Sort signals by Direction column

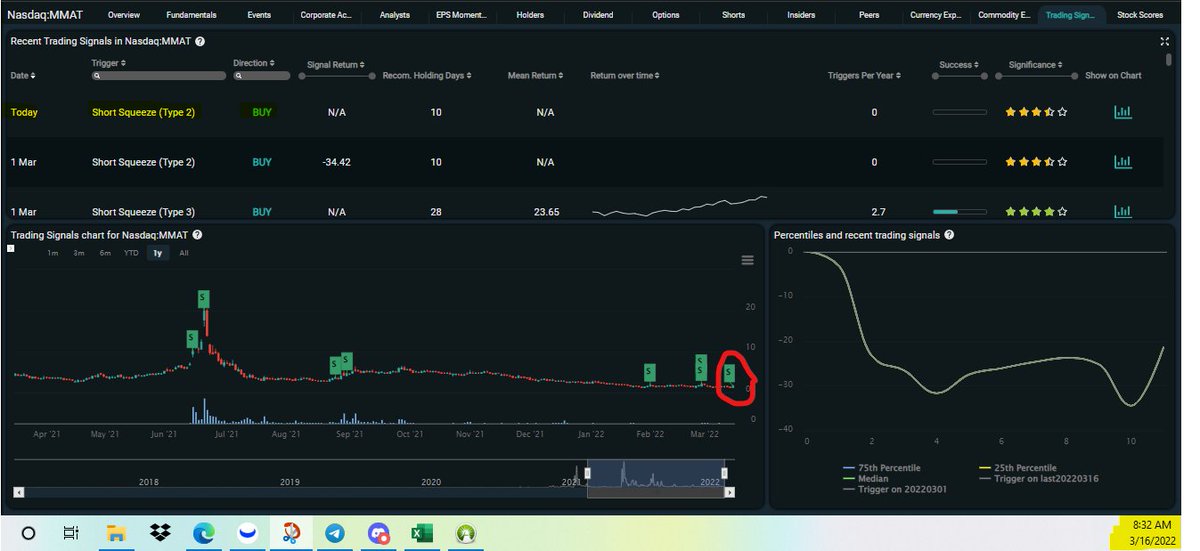point(254,63)
